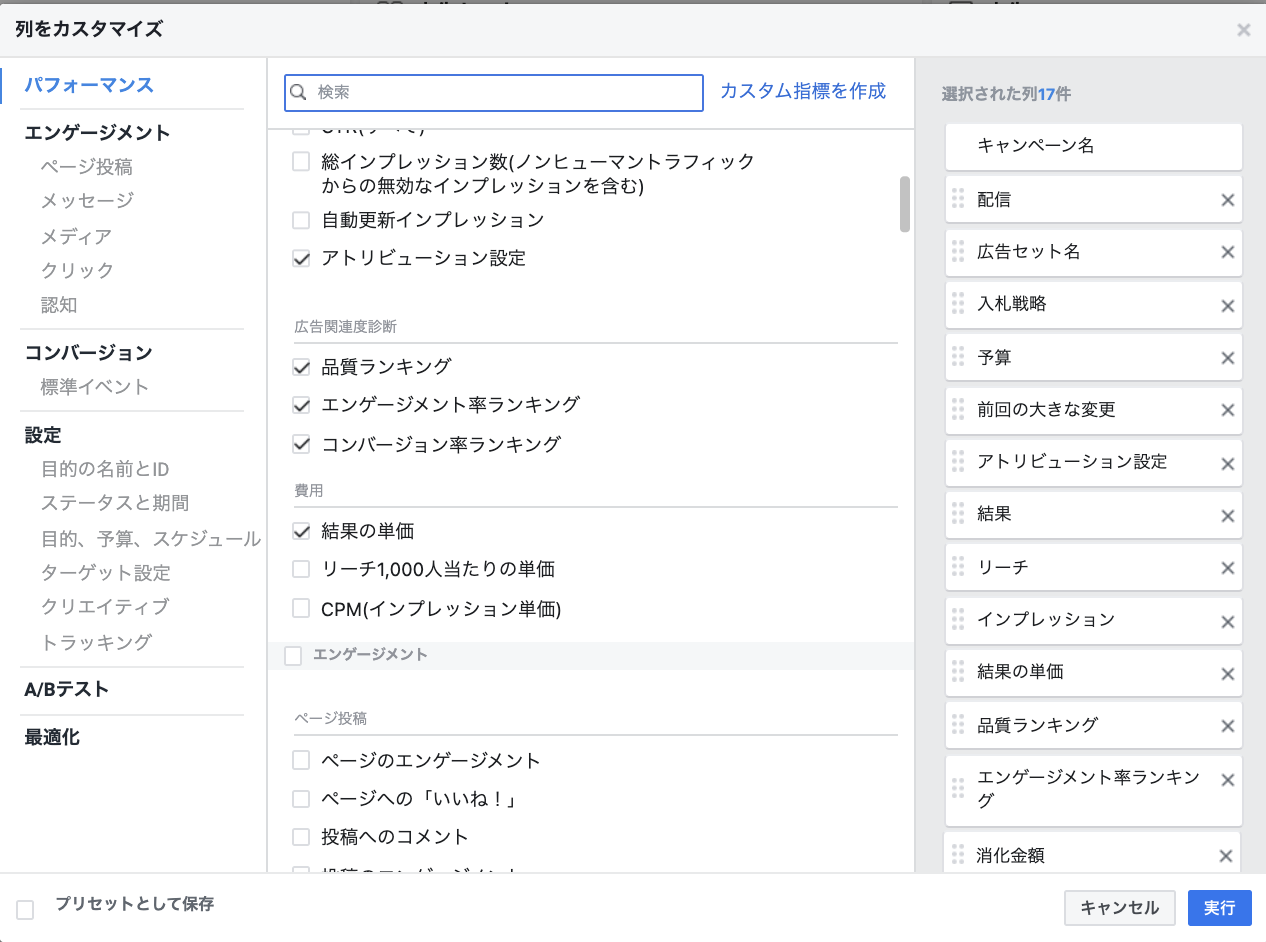
Task: Delete リーチ from selected columns list
Action: point(1227,568)
